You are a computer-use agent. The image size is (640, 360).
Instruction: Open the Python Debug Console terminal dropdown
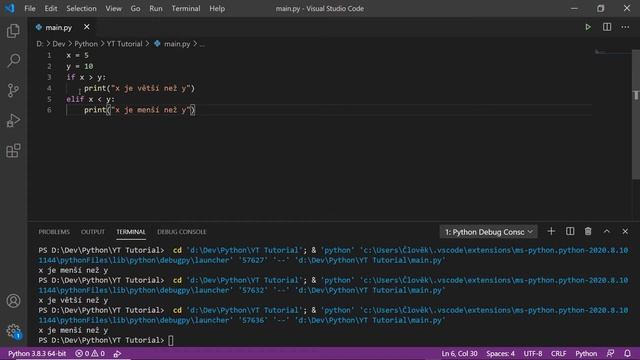(x=488, y=232)
